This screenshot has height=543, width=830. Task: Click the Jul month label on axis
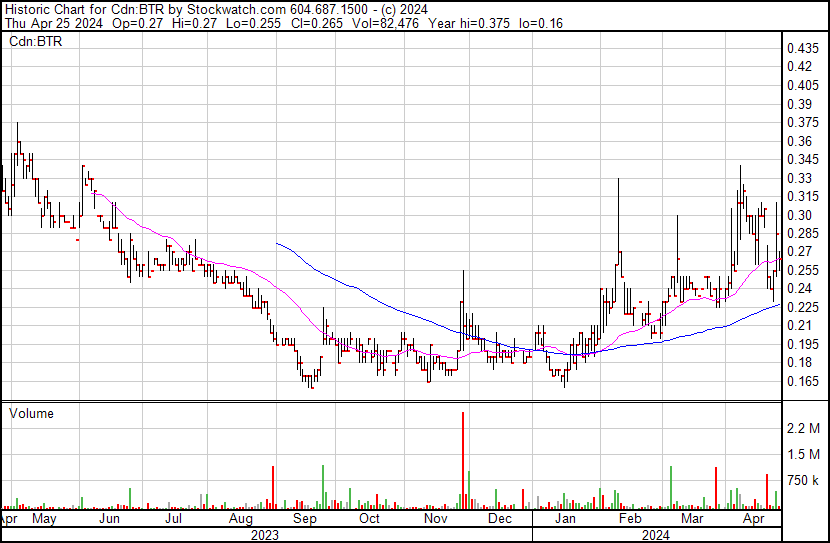[x=173, y=519]
